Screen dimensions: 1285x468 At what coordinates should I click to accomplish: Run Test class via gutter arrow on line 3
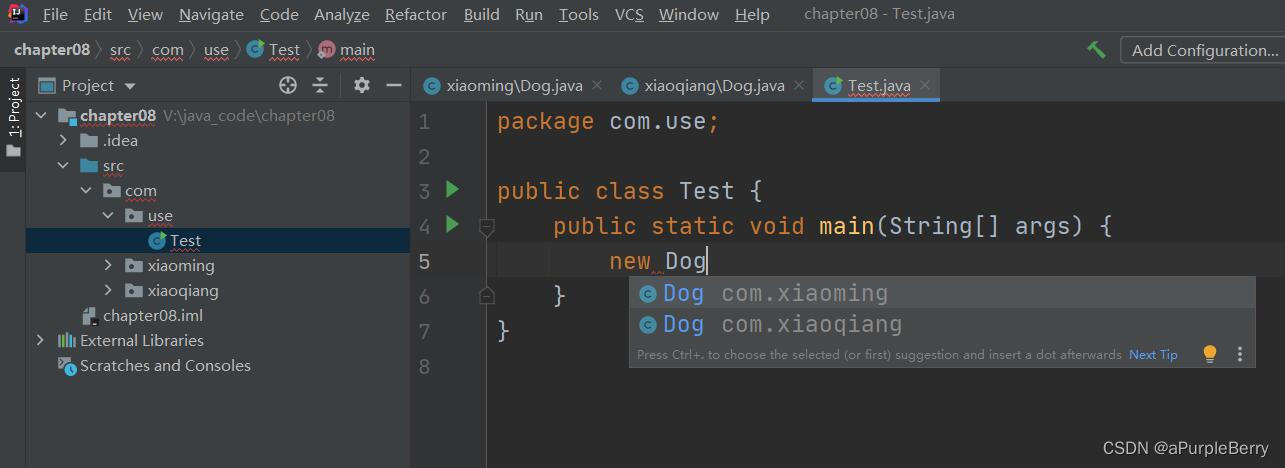point(452,189)
